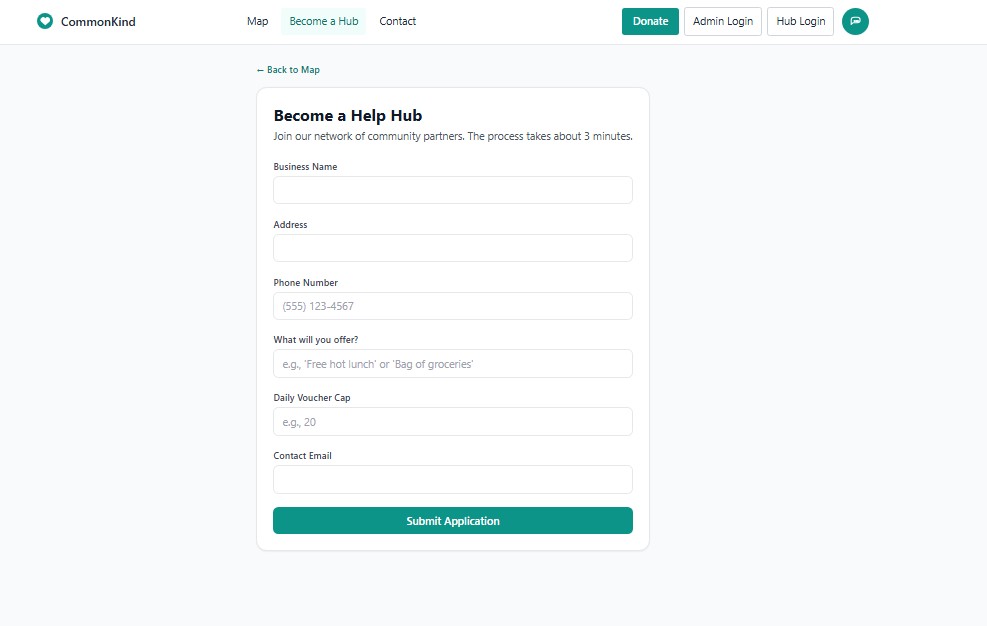Viewport: 987px width, 626px height.
Task: Open the chat bubble icon button
Action: point(855,21)
